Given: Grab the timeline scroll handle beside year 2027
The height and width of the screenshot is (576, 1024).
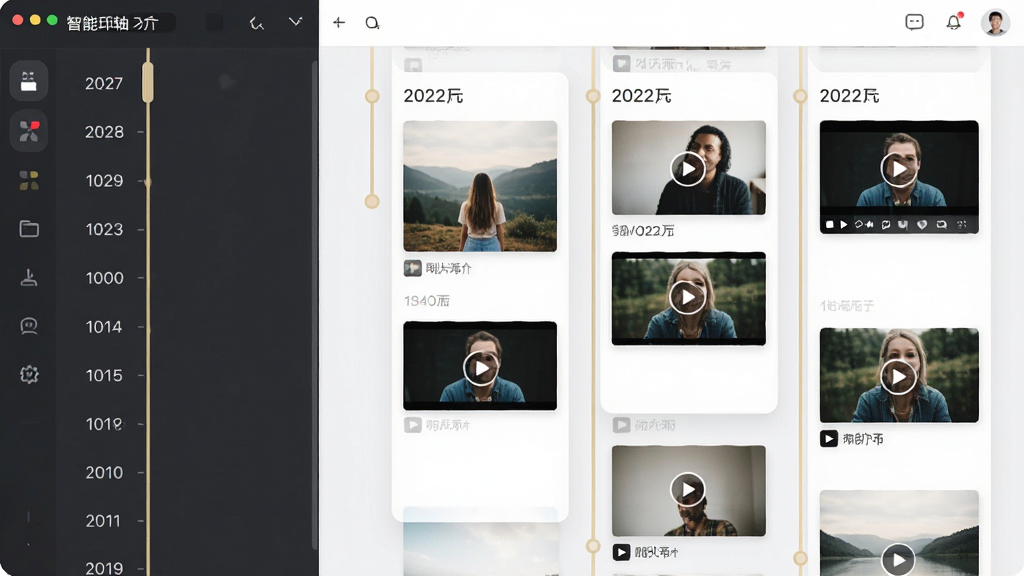Looking at the screenshot, I should coord(148,82).
